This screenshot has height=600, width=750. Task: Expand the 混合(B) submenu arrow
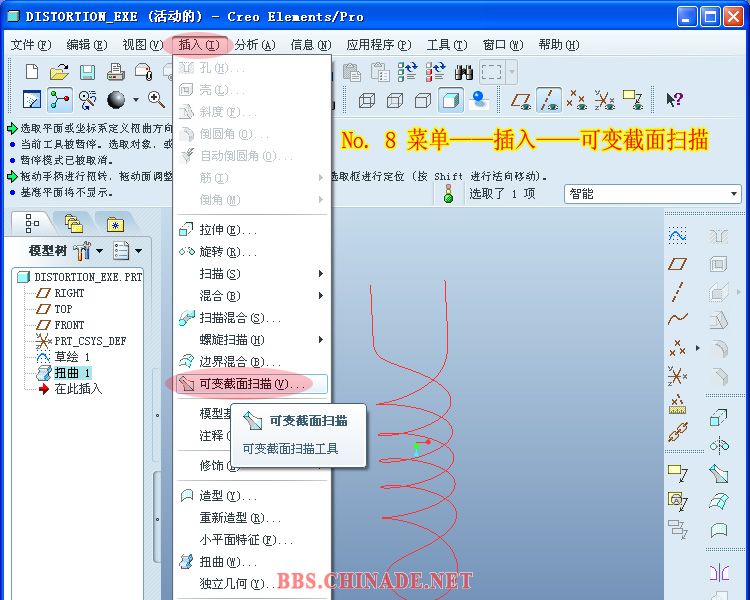click(x=320, y=296)
